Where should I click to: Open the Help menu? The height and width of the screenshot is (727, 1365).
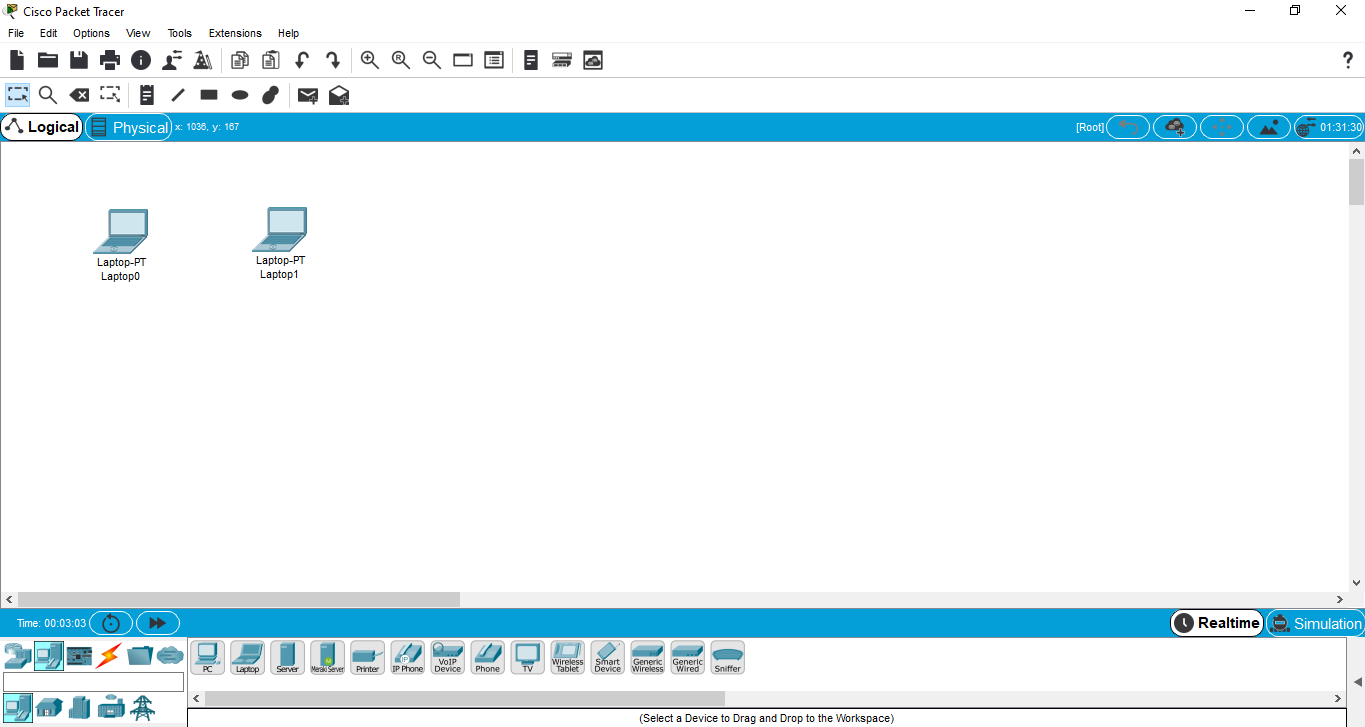pyautogui.click(x=288, y=33)
